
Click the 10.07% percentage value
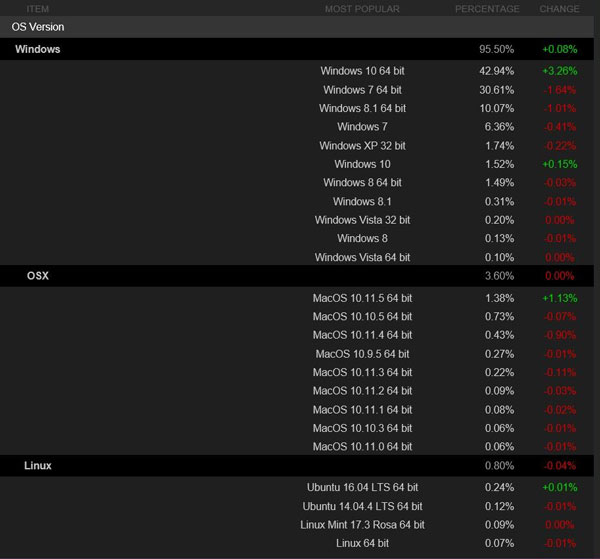pos(496,108)
